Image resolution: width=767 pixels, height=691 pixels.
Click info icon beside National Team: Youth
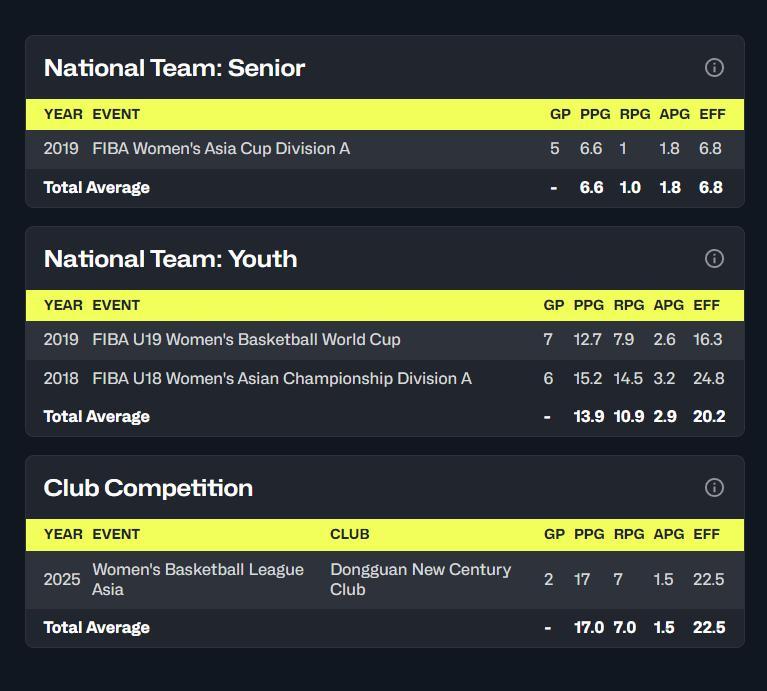[x=714, y=259]
